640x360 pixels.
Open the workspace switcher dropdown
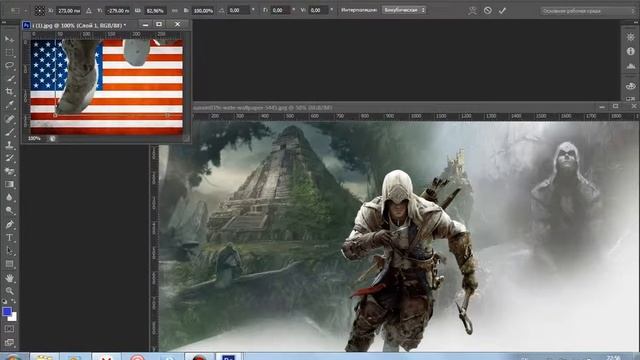587,11
